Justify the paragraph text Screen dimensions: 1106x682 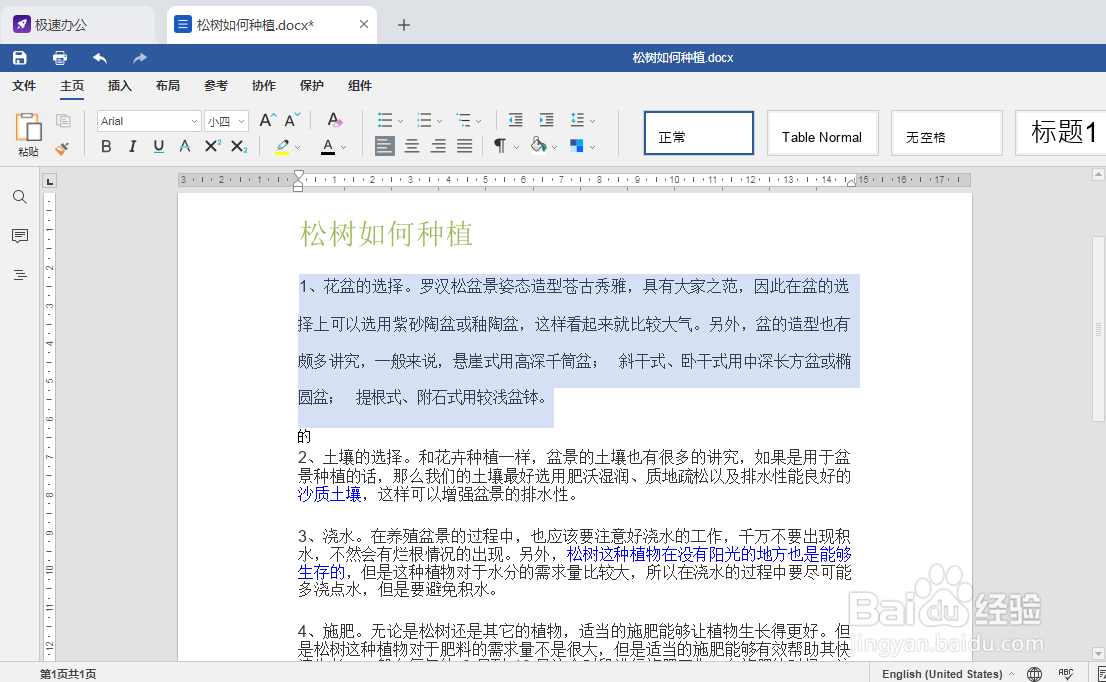464,146
